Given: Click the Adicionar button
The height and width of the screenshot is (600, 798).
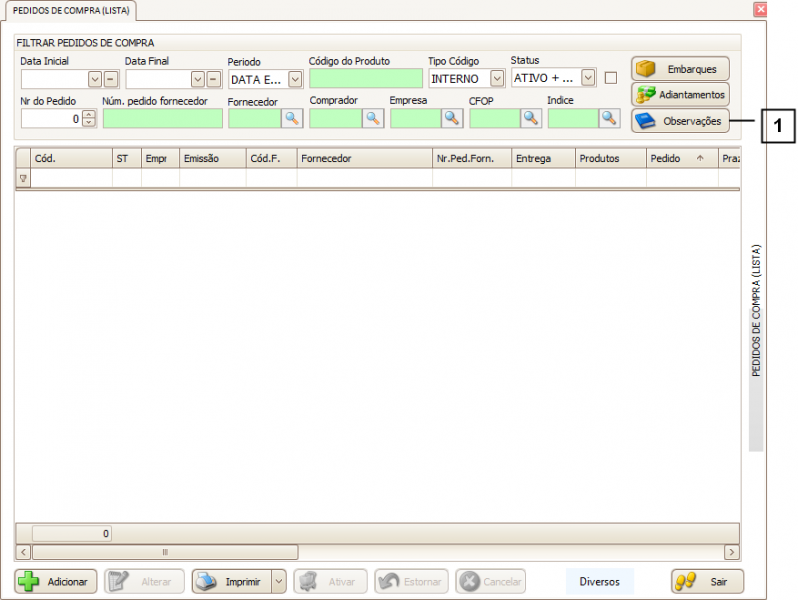Looking at the screenshot, I should (56, 581).
